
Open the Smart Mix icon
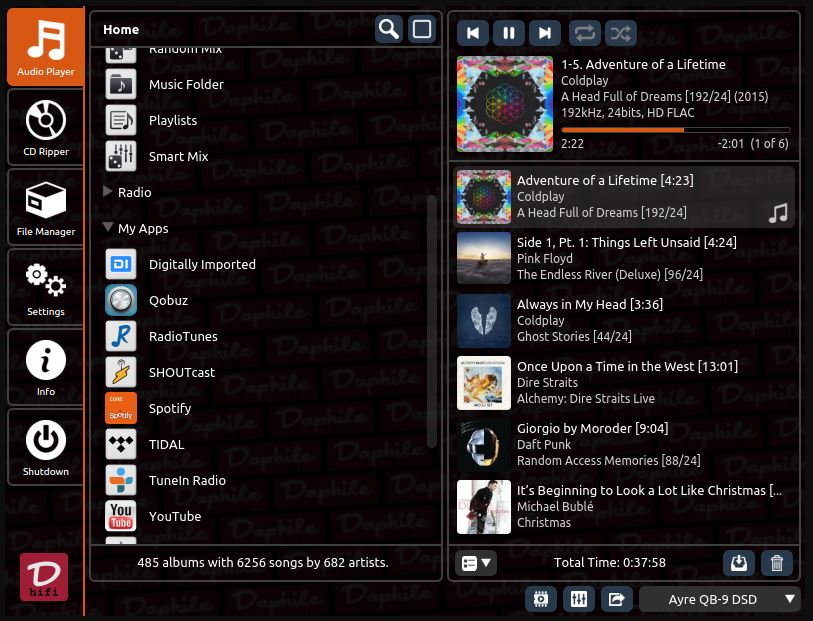tap(121, 156)
